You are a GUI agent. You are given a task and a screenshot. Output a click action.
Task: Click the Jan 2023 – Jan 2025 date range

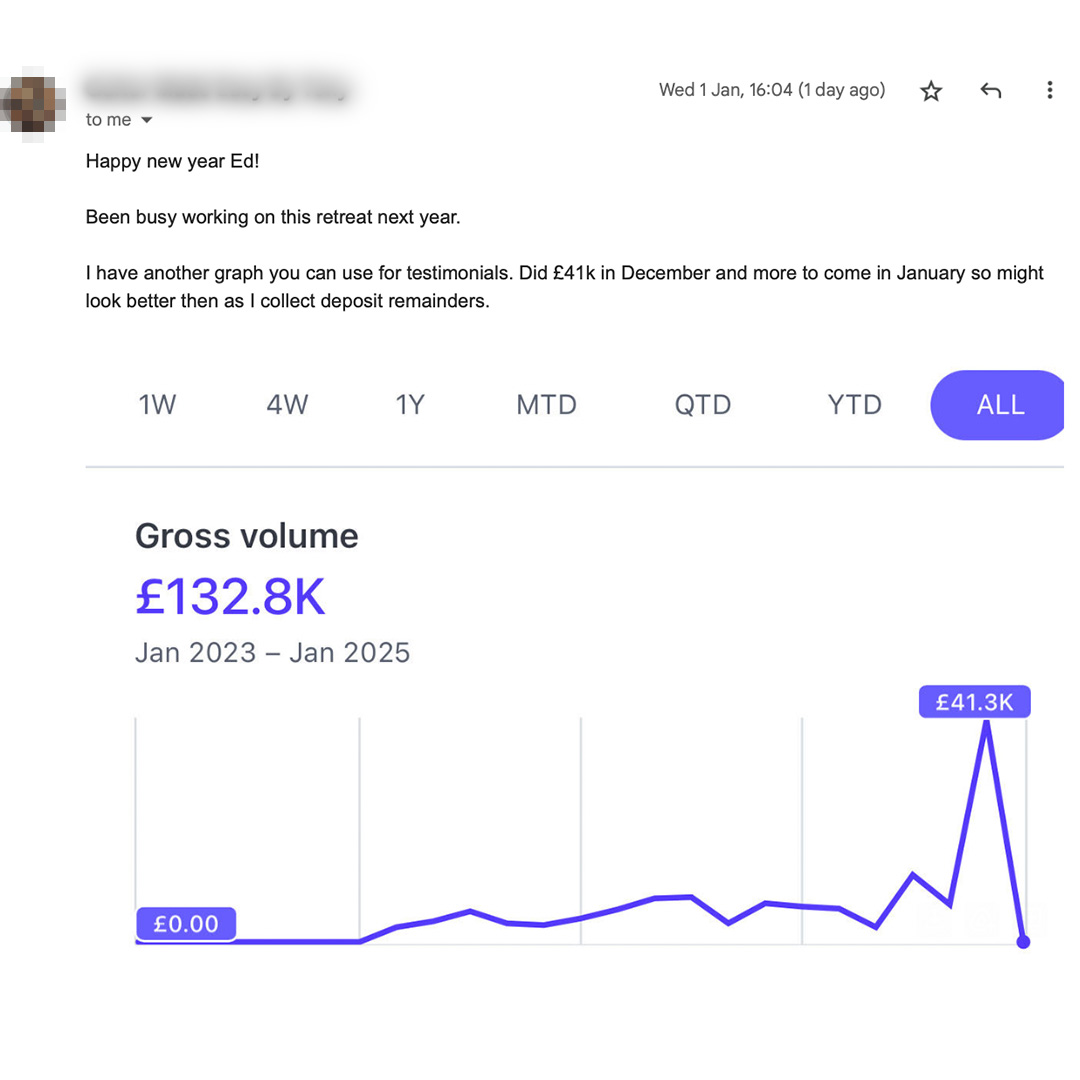[x=273, y=652]
